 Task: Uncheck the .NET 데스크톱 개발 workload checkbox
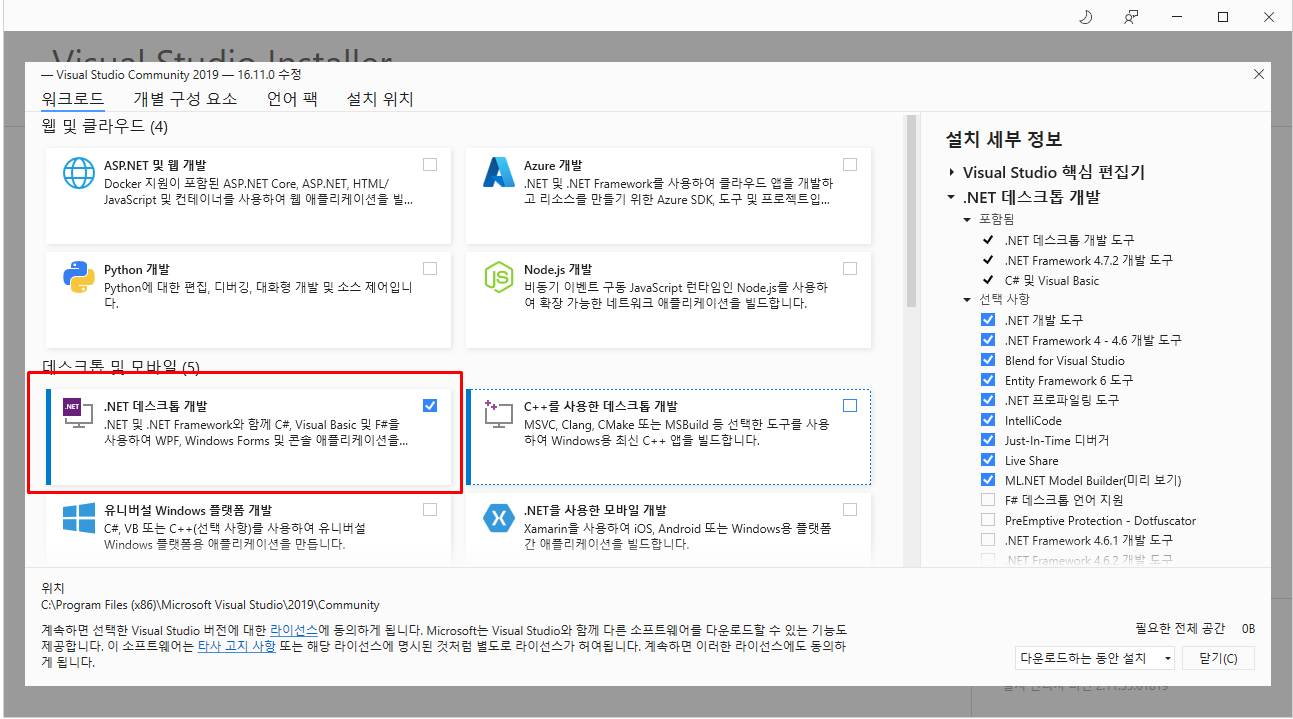pos(430,405)
